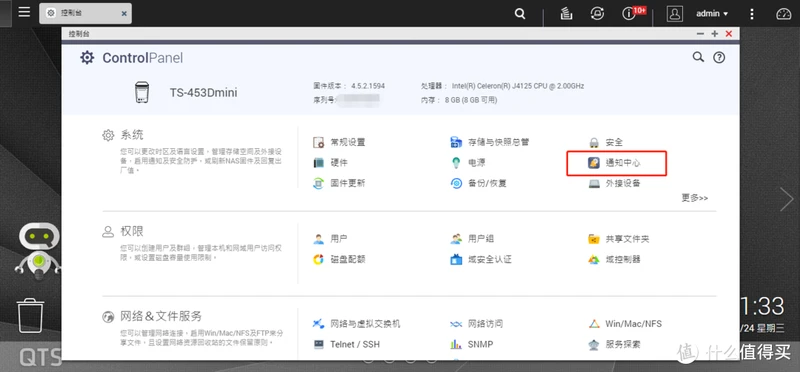Image resolution: width=800 pixels, height=372 pixels.
Task: Open 共享文件夹 shared folders
Action: (618, 239)
